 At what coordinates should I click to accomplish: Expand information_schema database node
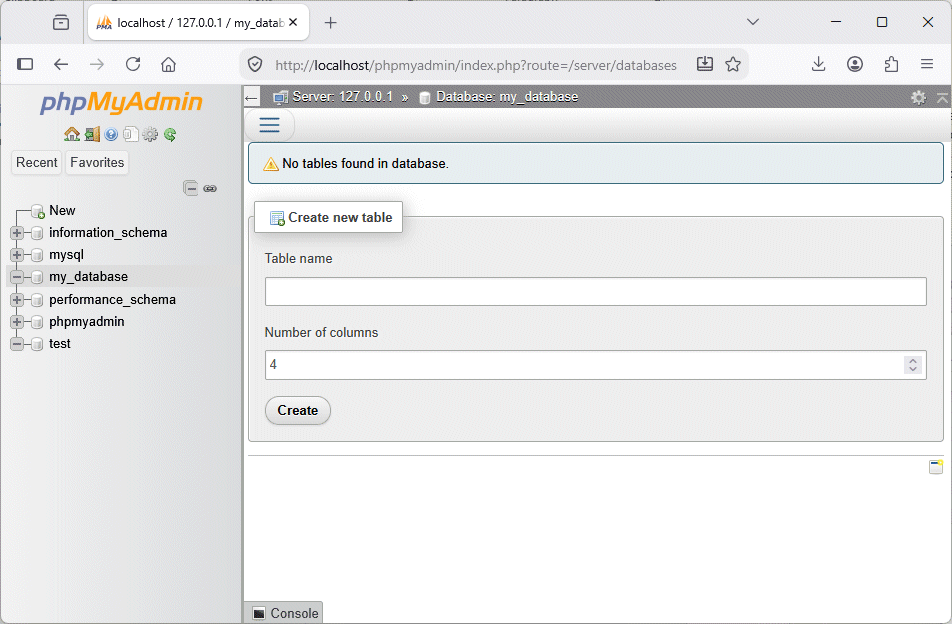(x=17, y=232)
